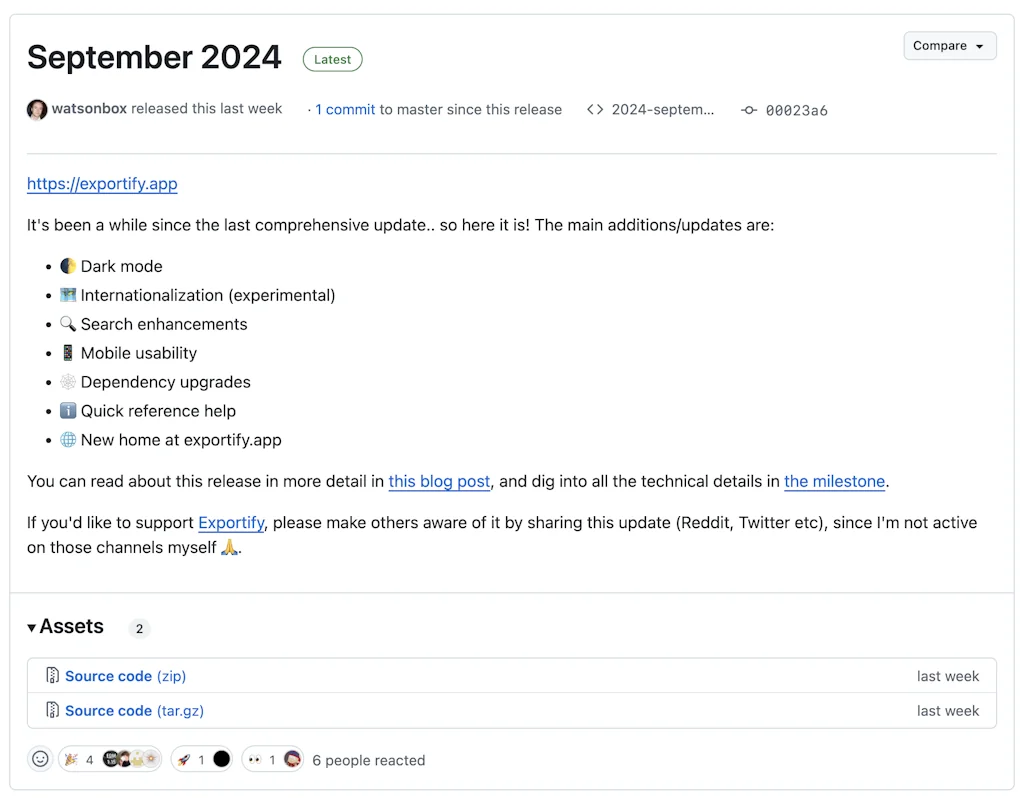
Task: Add a reaction using the smiley face icon
Action: [x=40, y=758]
